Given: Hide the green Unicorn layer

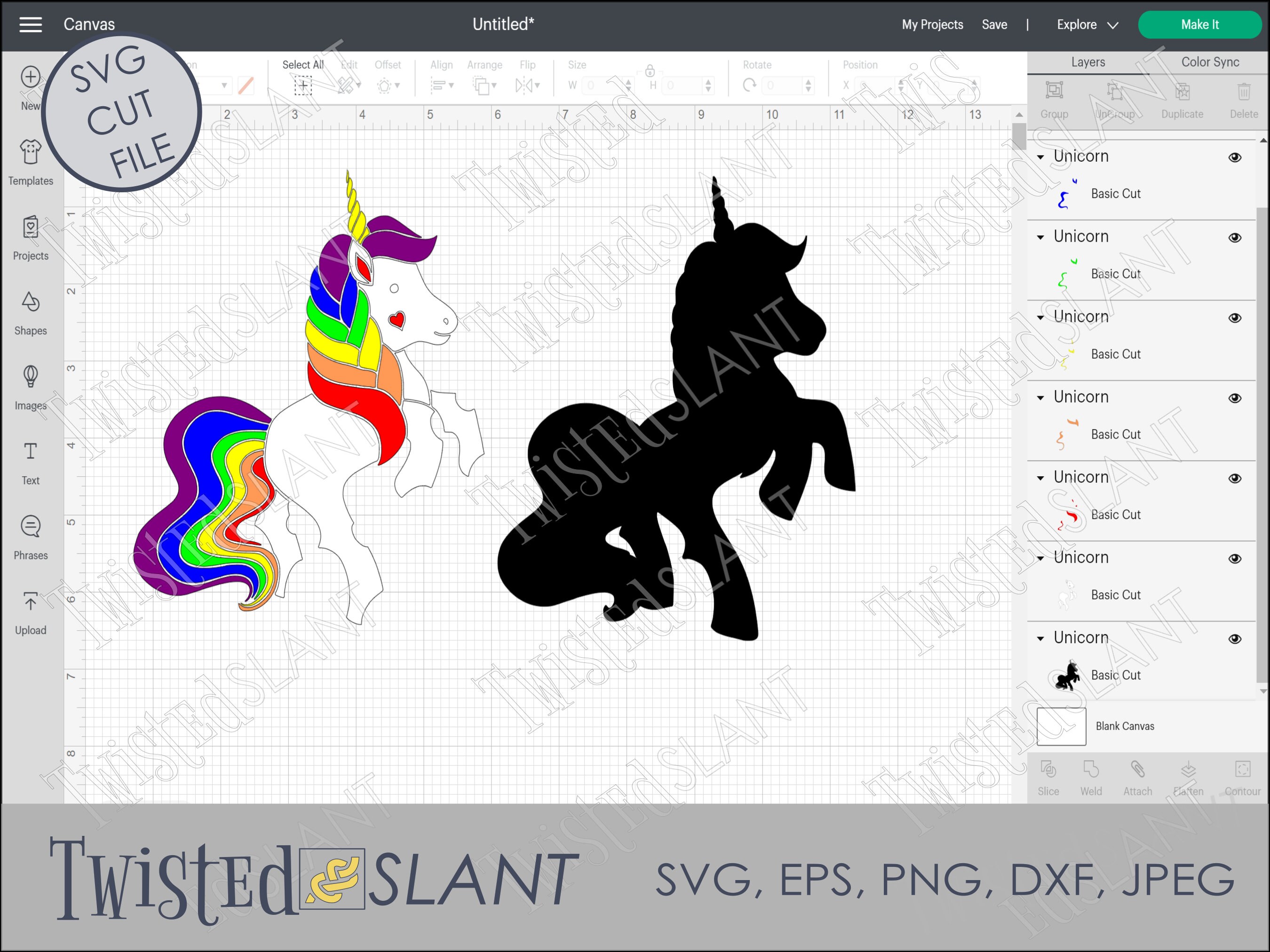Looking at the screenshot, I should click(1235, 237).
